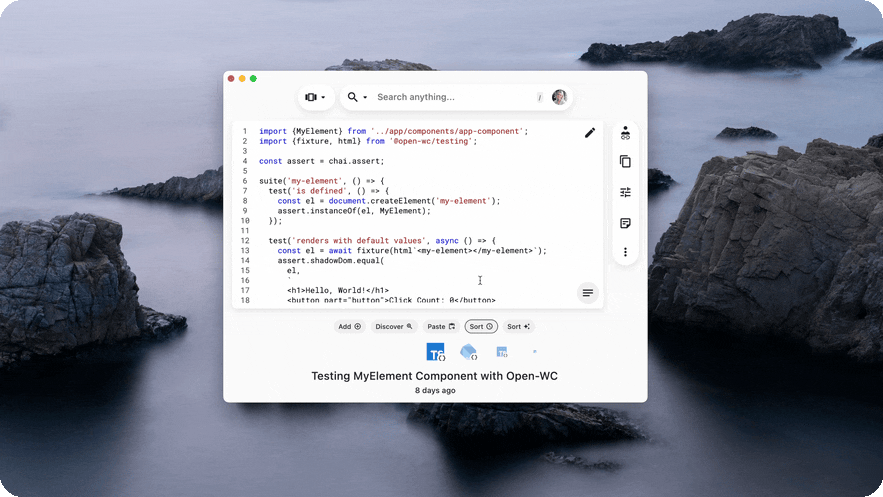Open the user profile avatar
The width and height of the screenshot is (883, 497).
[x=559, y=97]
